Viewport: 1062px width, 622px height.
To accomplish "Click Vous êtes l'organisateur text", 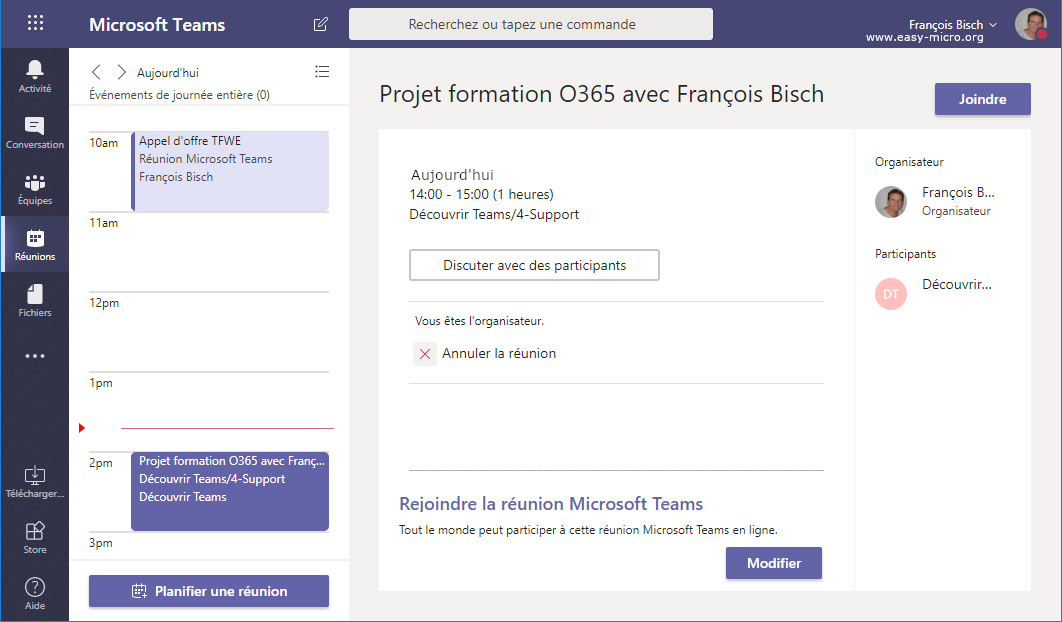I will click(480, 321).
